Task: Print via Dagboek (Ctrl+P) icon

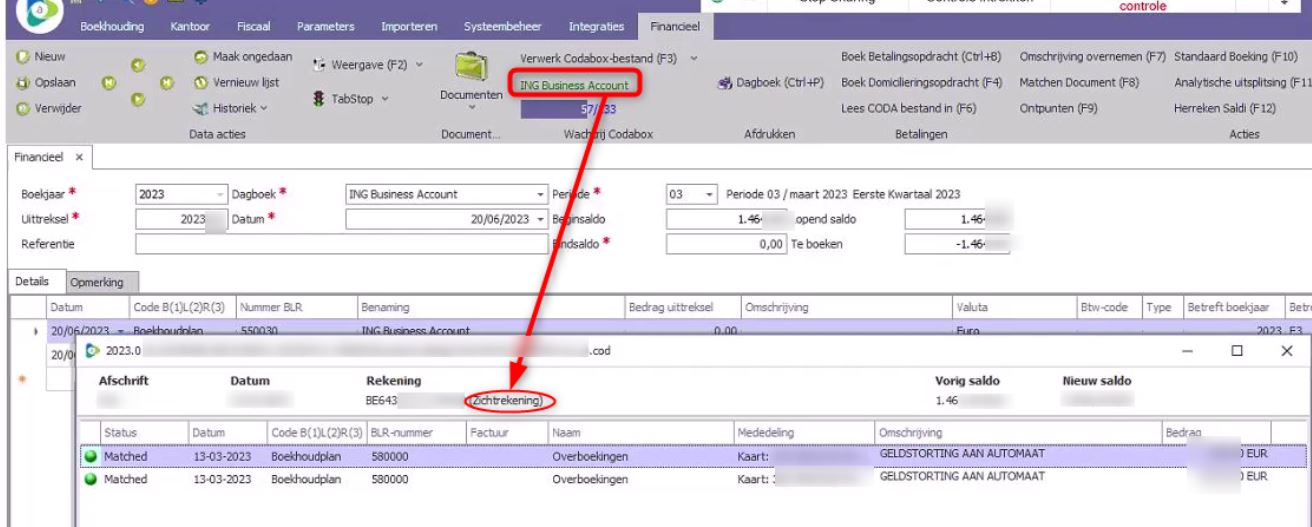Action: click(x=726, y=82)
